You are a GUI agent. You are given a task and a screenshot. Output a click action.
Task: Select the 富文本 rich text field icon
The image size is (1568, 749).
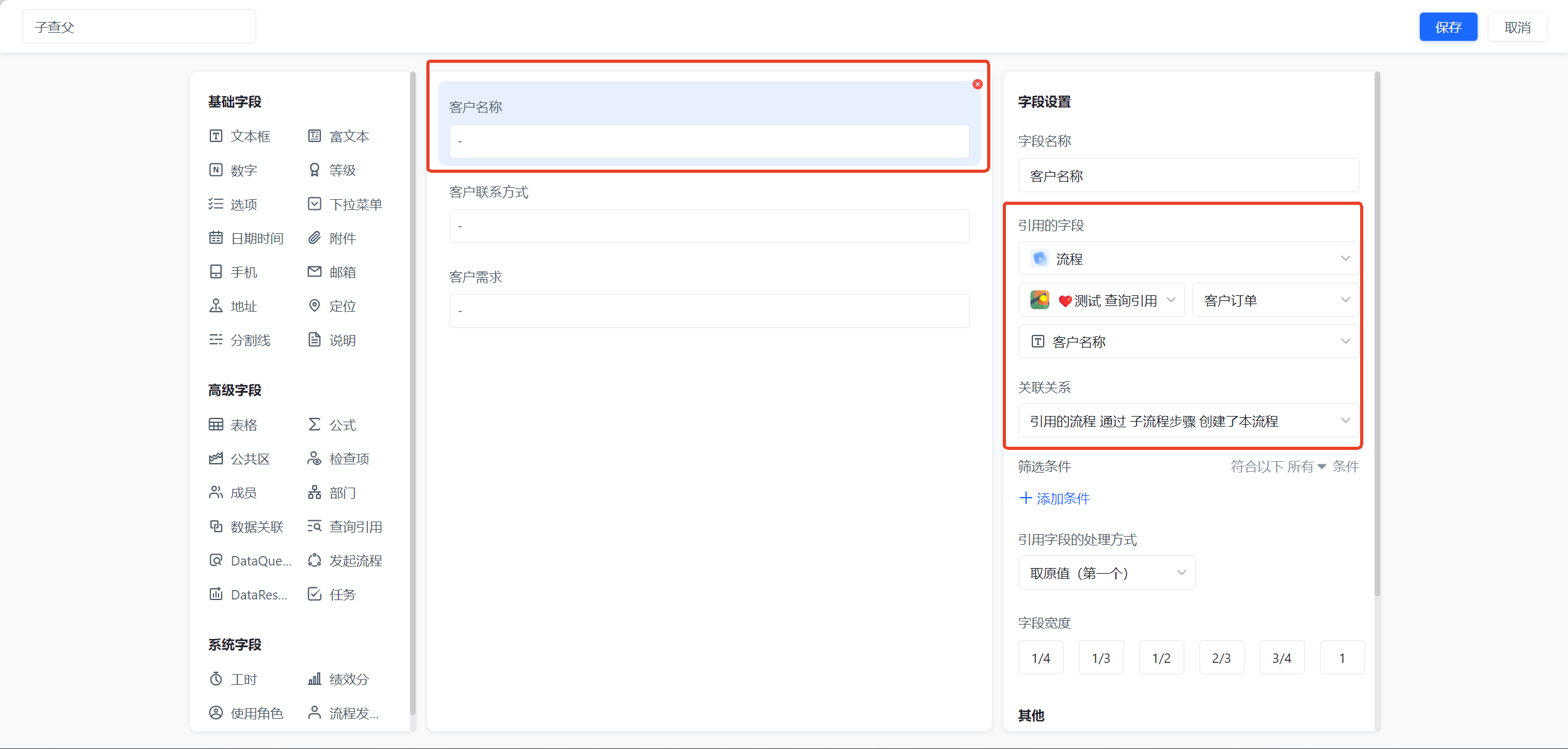[x=315, y=136]
